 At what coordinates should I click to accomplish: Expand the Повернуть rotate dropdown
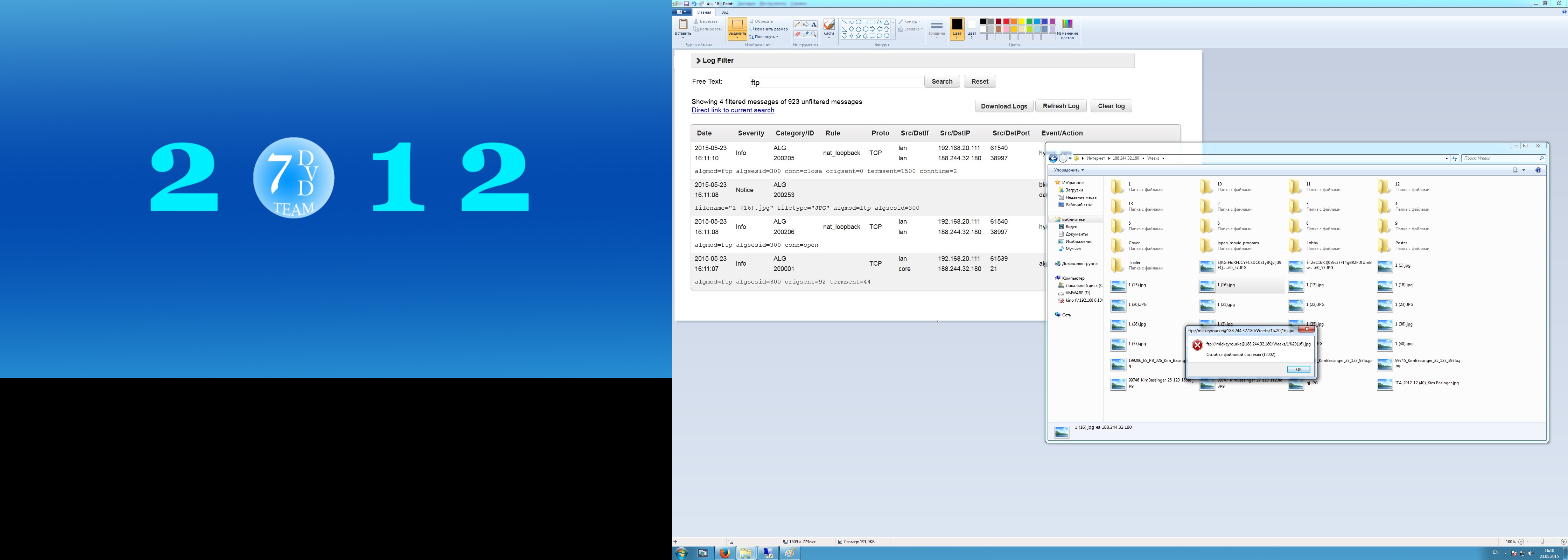(x=767, y=36)
